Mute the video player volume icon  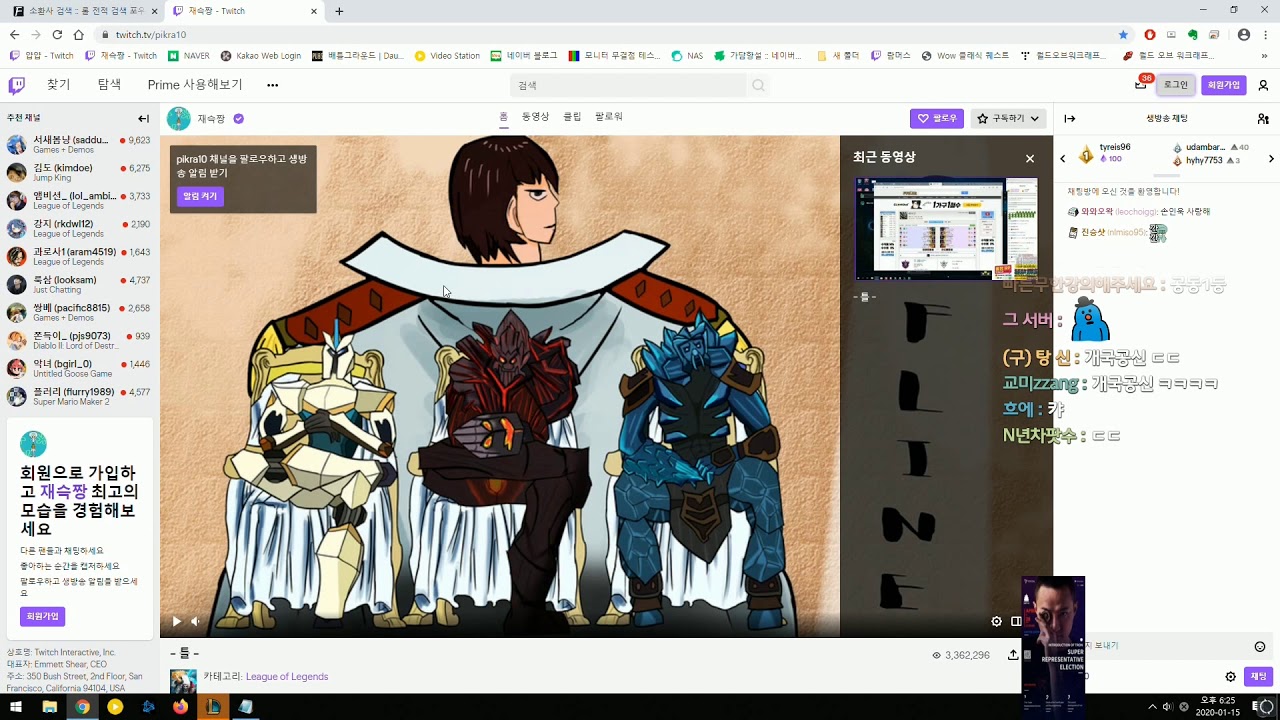[196, 621]
